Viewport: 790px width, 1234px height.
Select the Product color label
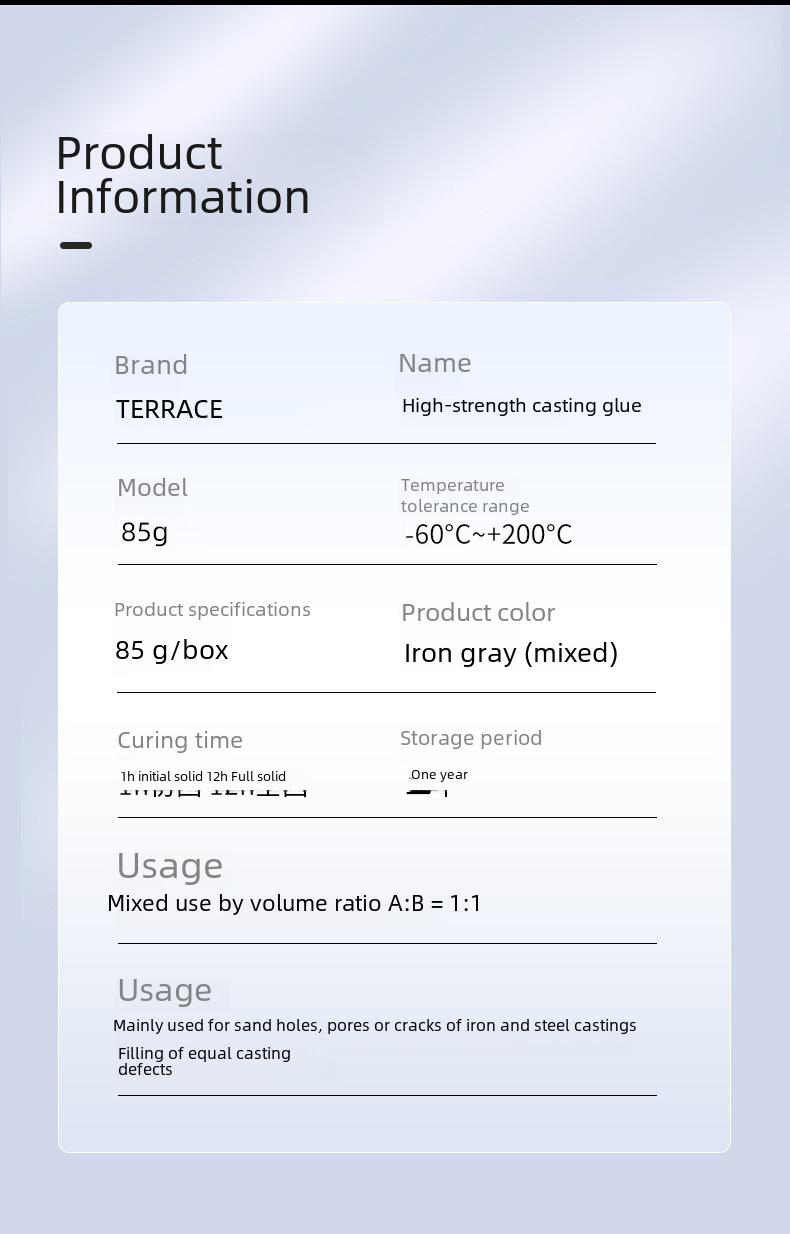(x=478, y=612)
